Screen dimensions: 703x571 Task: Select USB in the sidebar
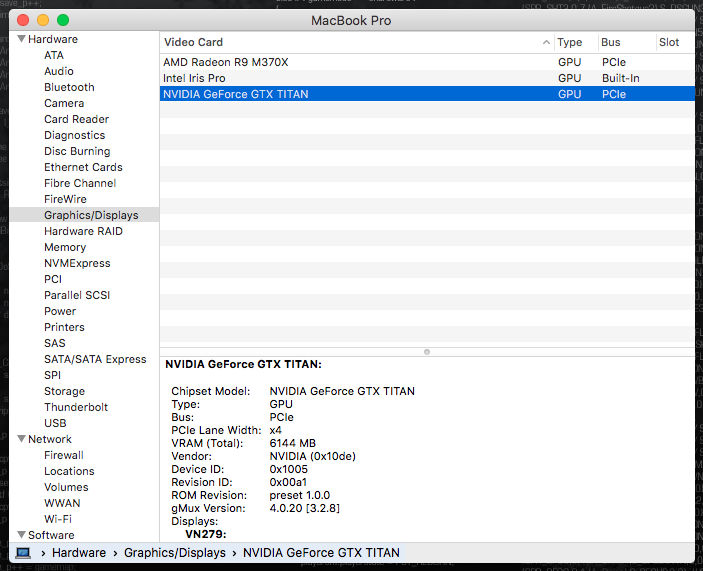pos(55,423)
